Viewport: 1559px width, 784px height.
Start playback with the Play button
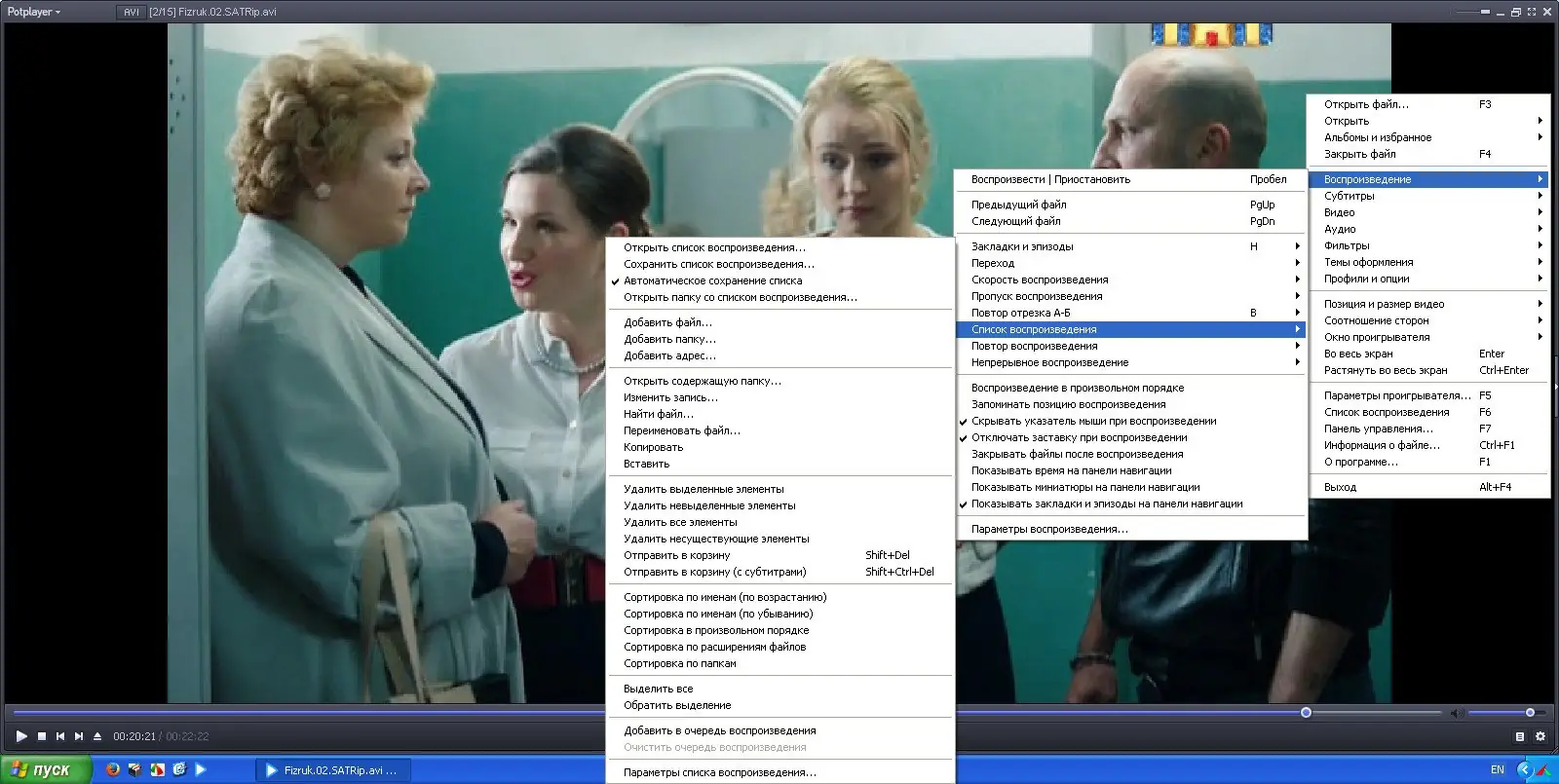(x=21, y=736)
